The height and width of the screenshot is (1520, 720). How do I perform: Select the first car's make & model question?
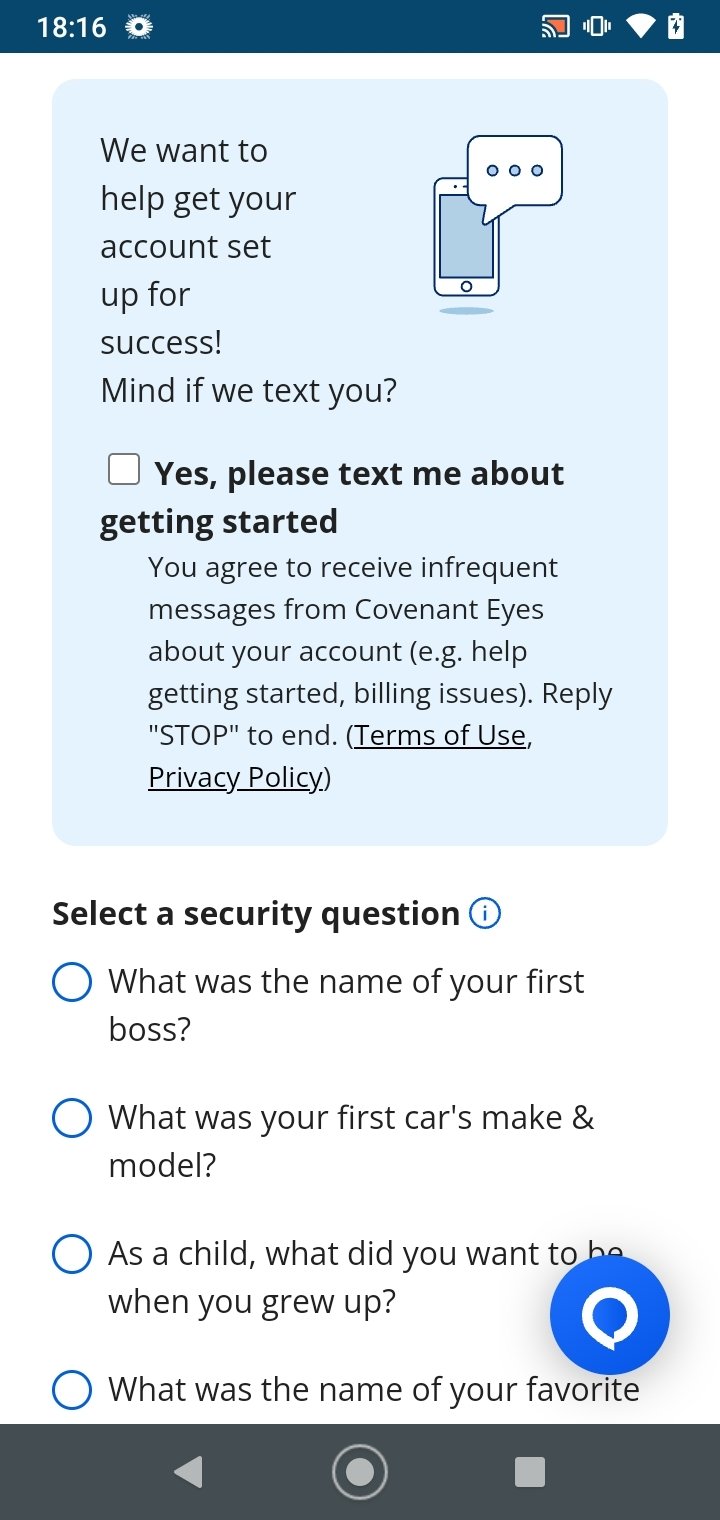pos(72,1118)
